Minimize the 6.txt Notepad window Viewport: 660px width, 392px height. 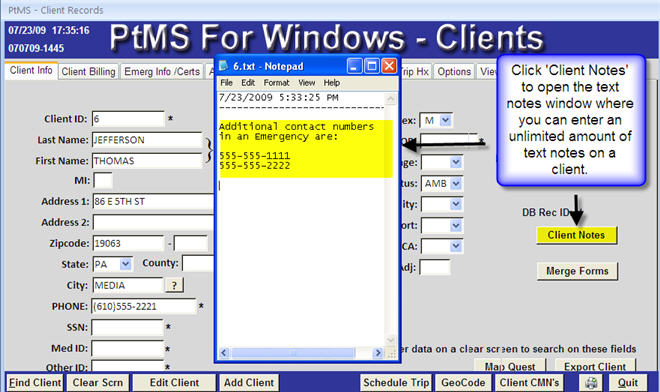pyautogui.click(x=354, y=66)
